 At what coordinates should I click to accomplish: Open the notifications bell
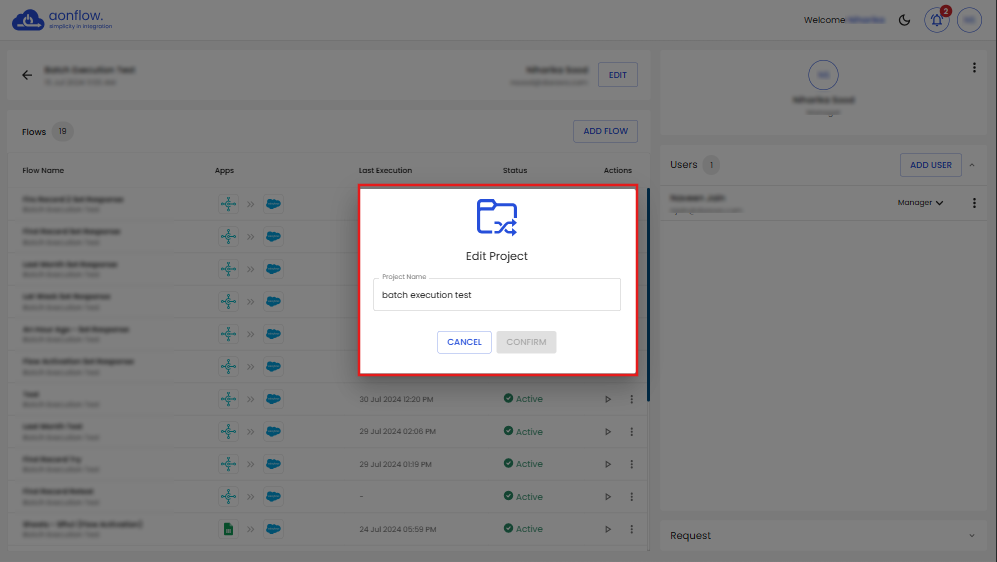936,20
